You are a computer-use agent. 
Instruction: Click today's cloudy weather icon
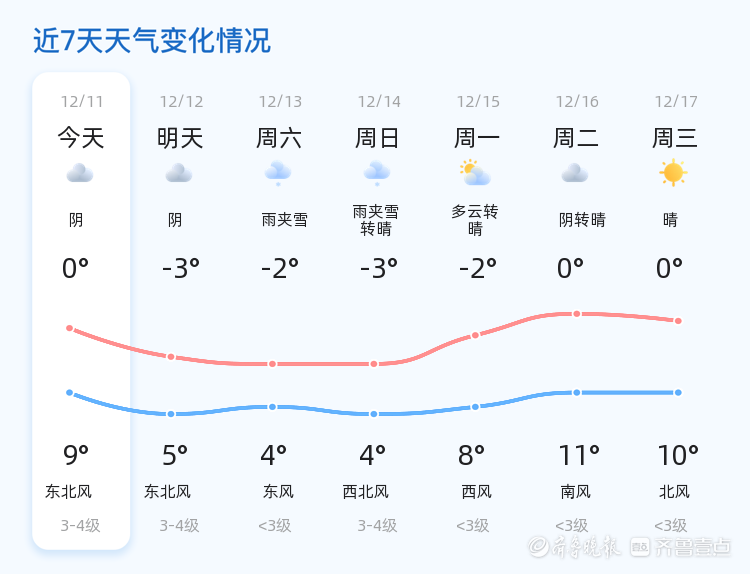(80, 174)
